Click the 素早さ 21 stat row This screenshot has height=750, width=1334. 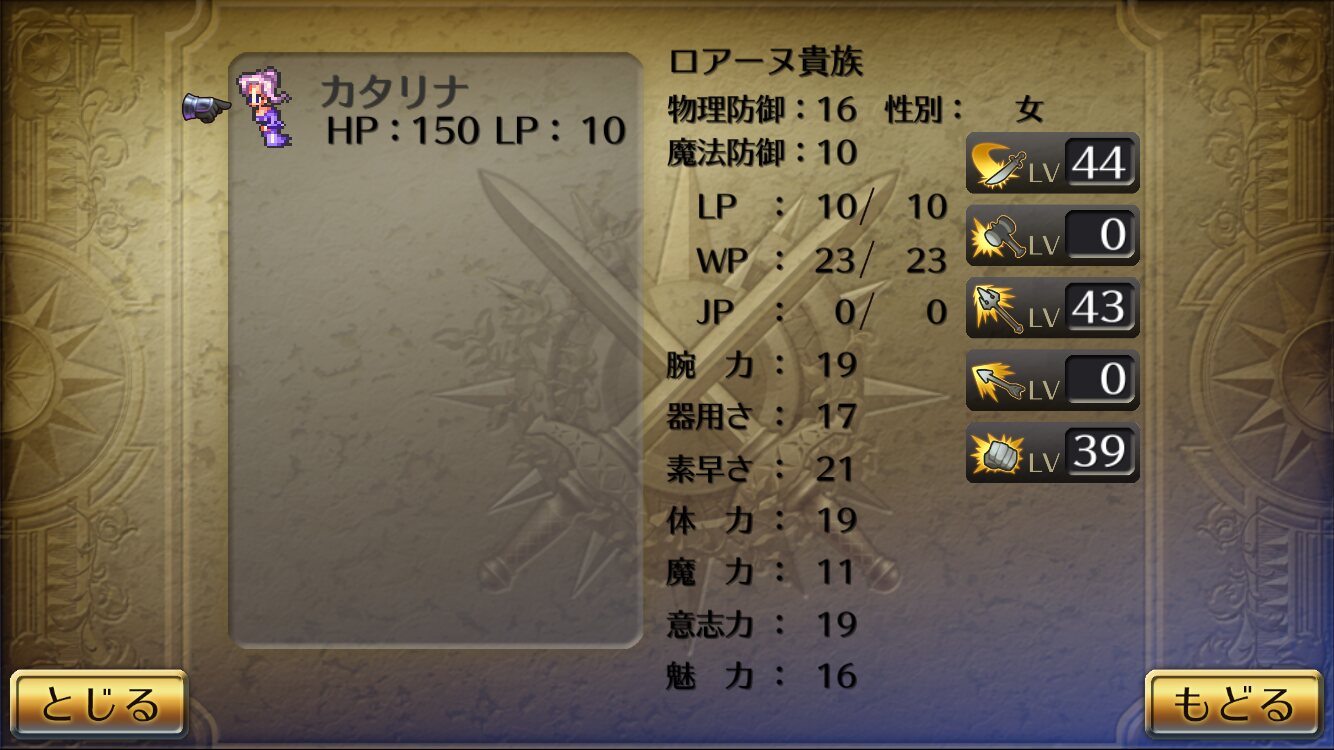761,468
